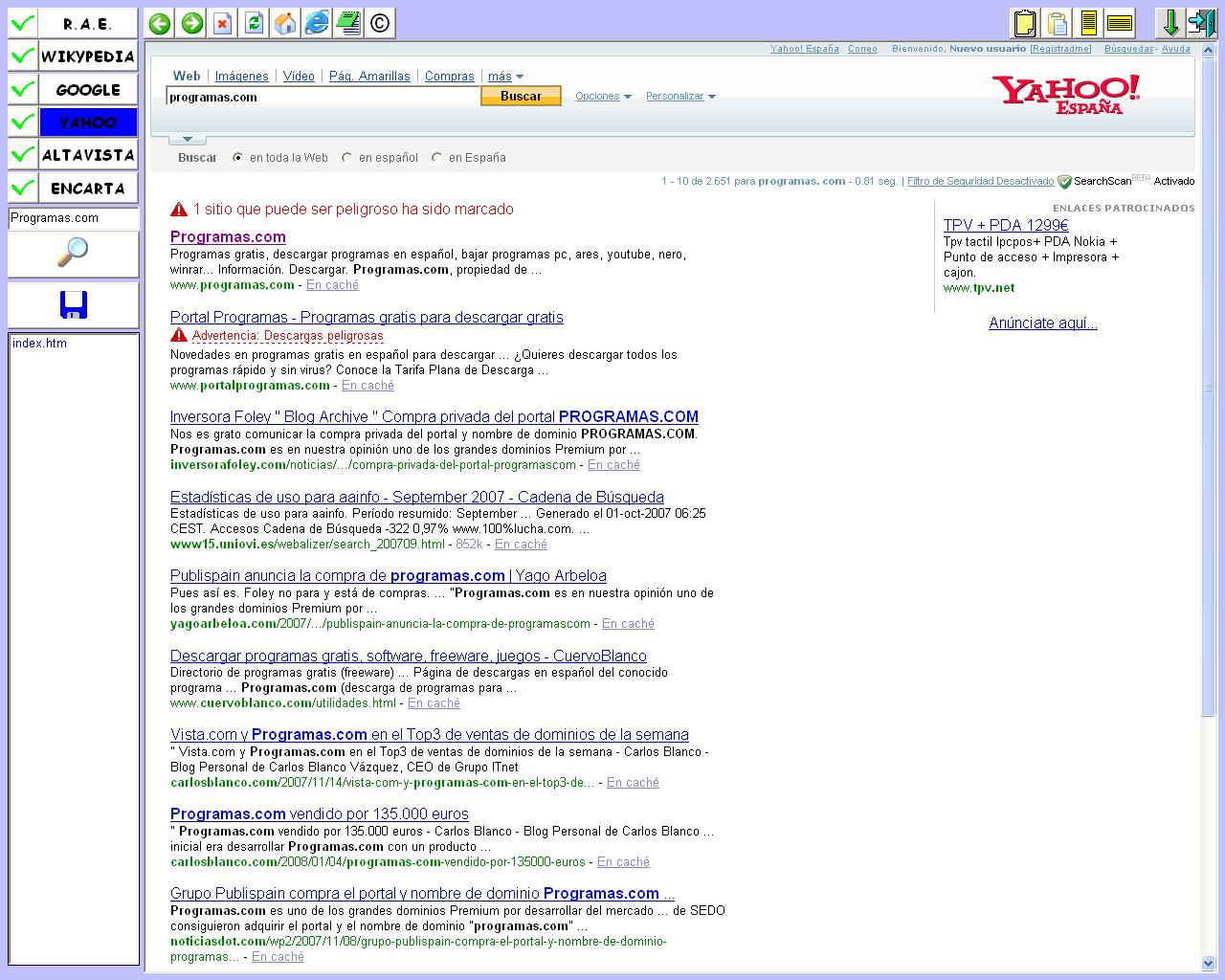Click the Yahoo search text field
The height and width of the screenshot is (980, 1225).
tap(323, 97)
